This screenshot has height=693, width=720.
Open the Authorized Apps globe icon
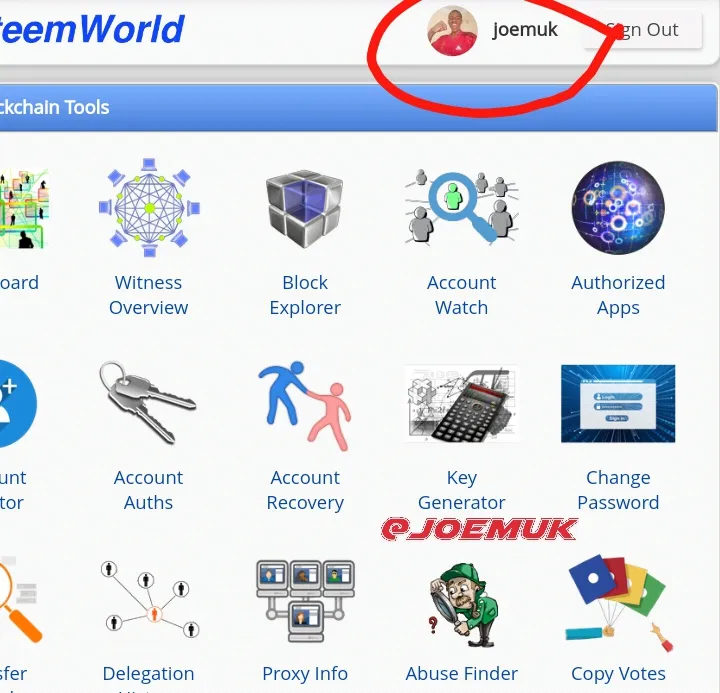pyautogui.click(x=618, y=208)
